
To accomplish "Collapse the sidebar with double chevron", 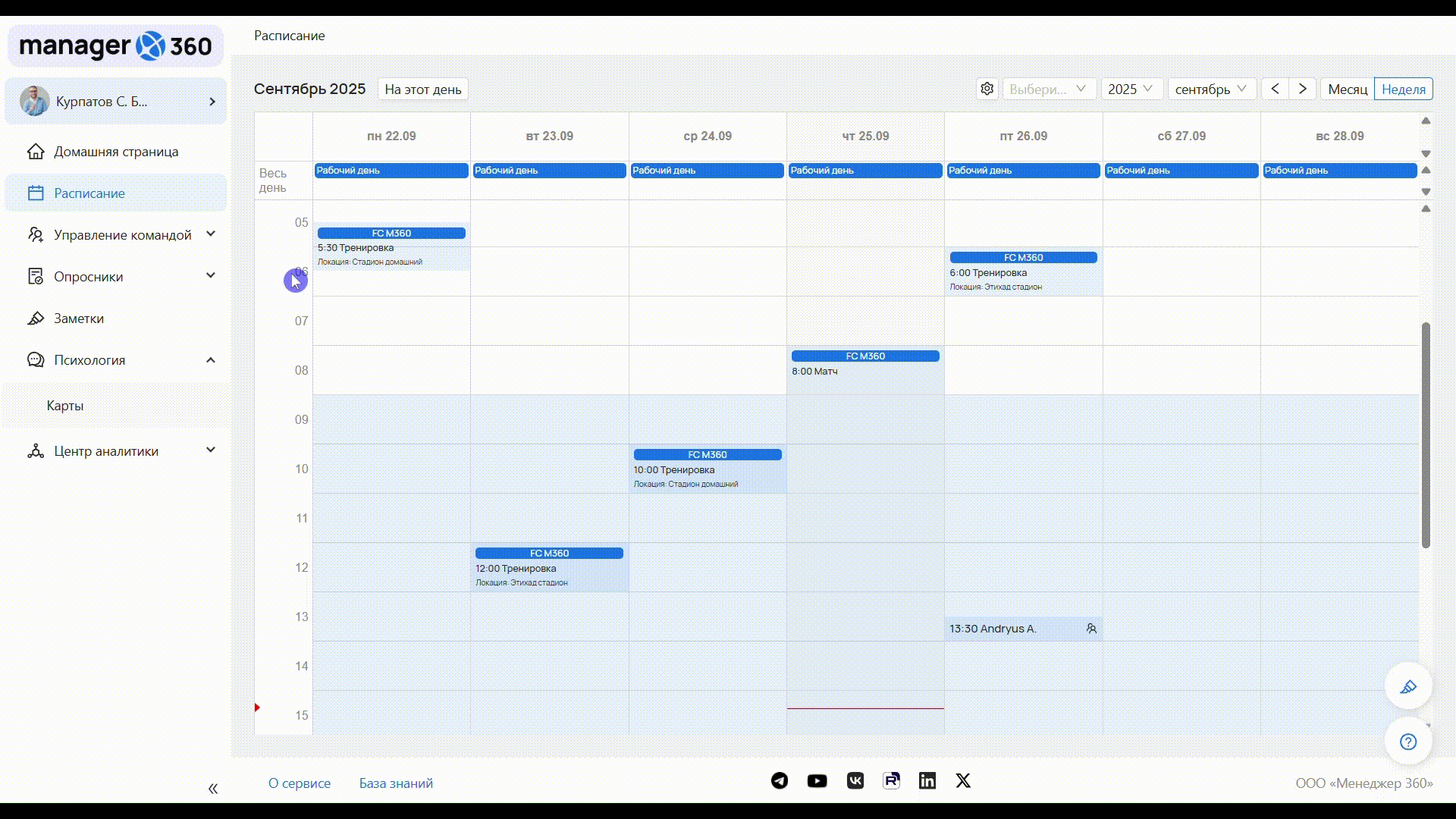I will pyautogui.click(x=213, y=789).
